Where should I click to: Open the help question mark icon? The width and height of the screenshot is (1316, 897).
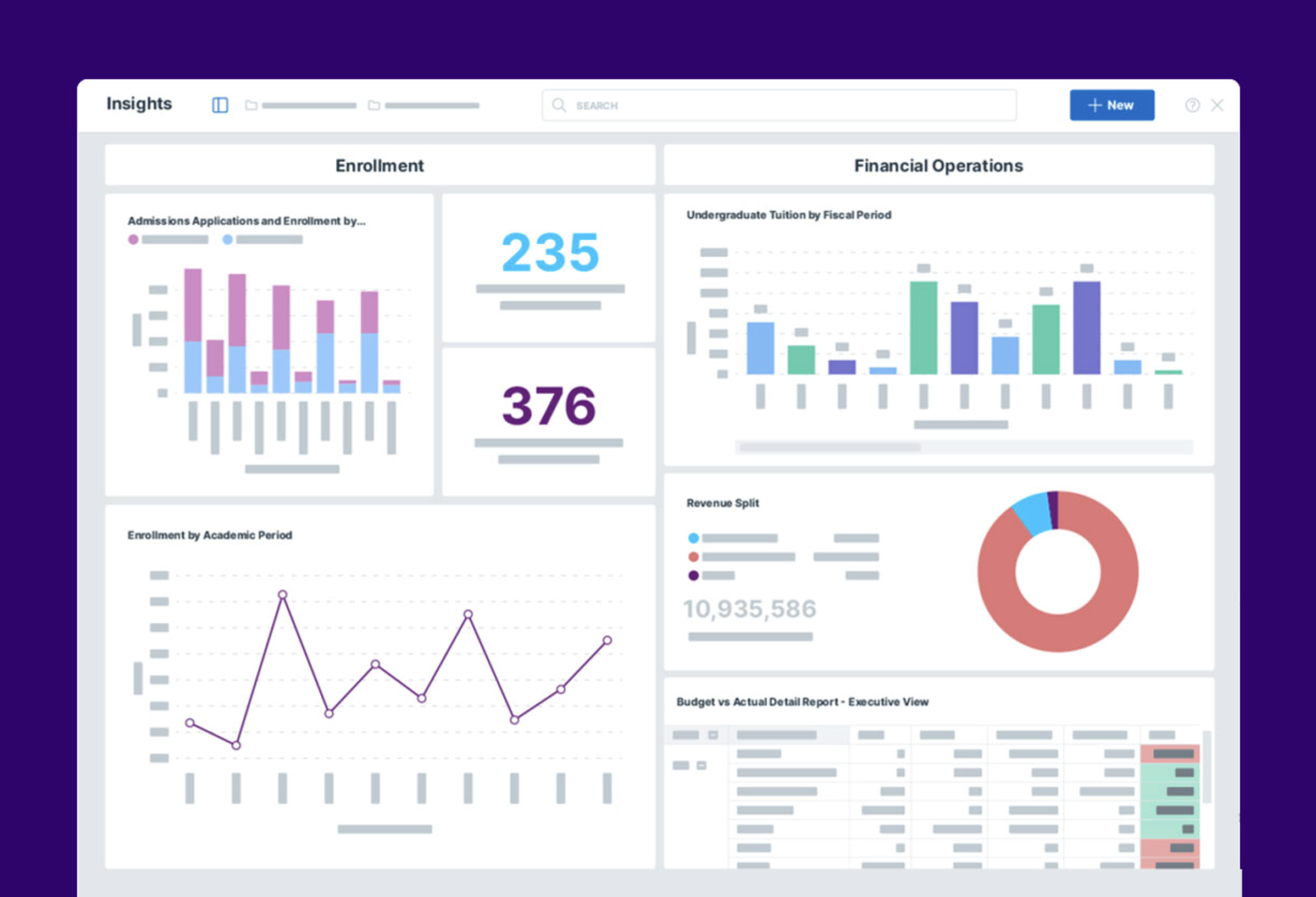pyautogui.click(x=1192, y=105)
